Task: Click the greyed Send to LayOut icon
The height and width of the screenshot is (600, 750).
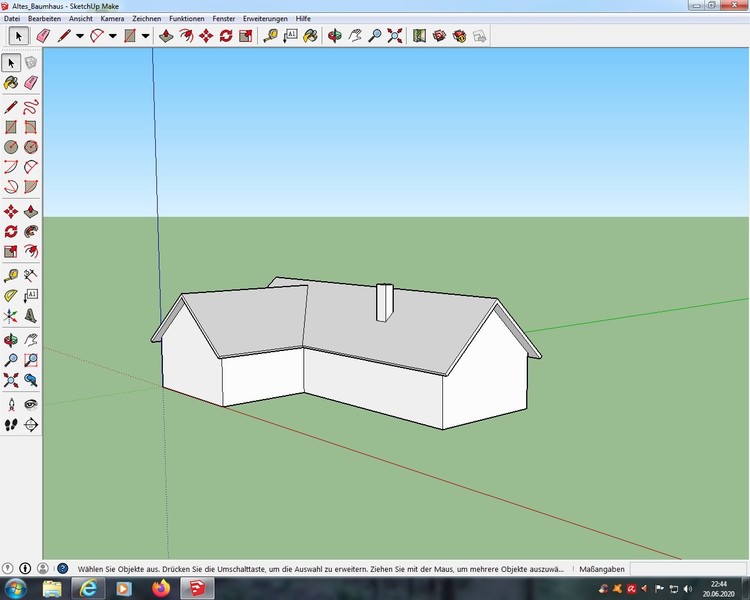Action: click(x=479, y=36)
